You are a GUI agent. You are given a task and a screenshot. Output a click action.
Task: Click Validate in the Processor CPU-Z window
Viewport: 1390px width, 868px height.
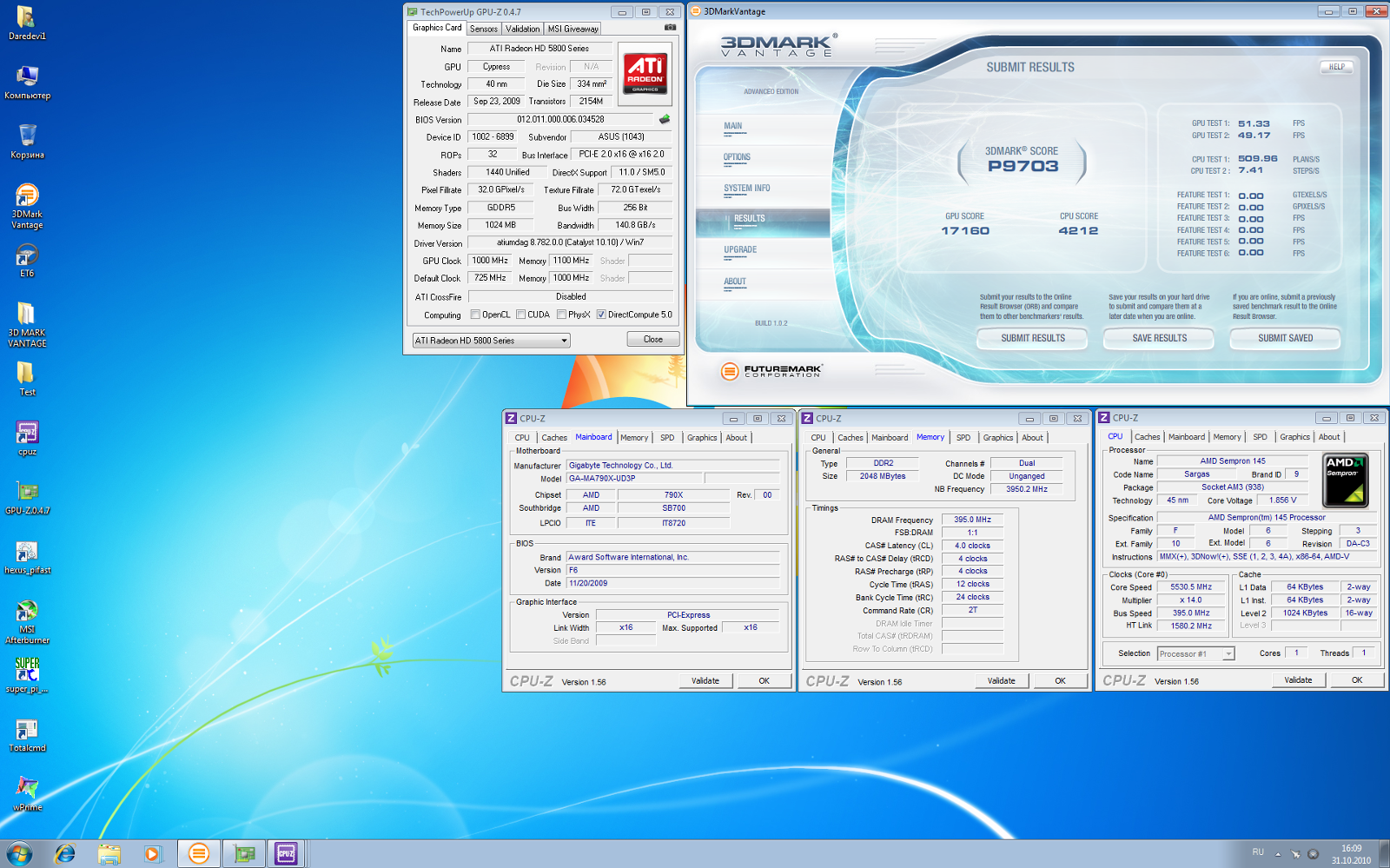pyautogui.click(x=1298, y=680)
